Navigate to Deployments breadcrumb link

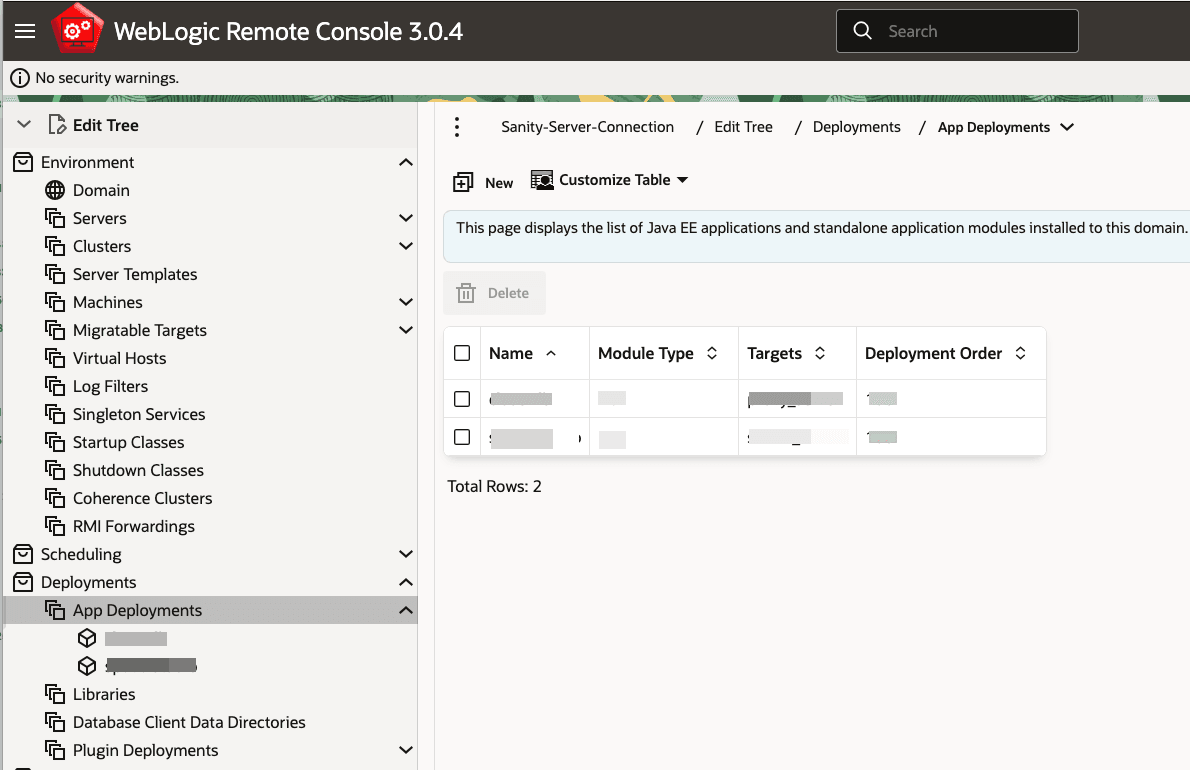[857, 127]
